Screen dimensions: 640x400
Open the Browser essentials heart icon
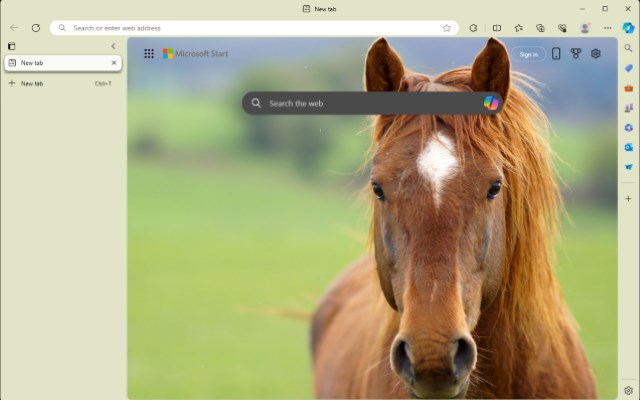(562, 28)
